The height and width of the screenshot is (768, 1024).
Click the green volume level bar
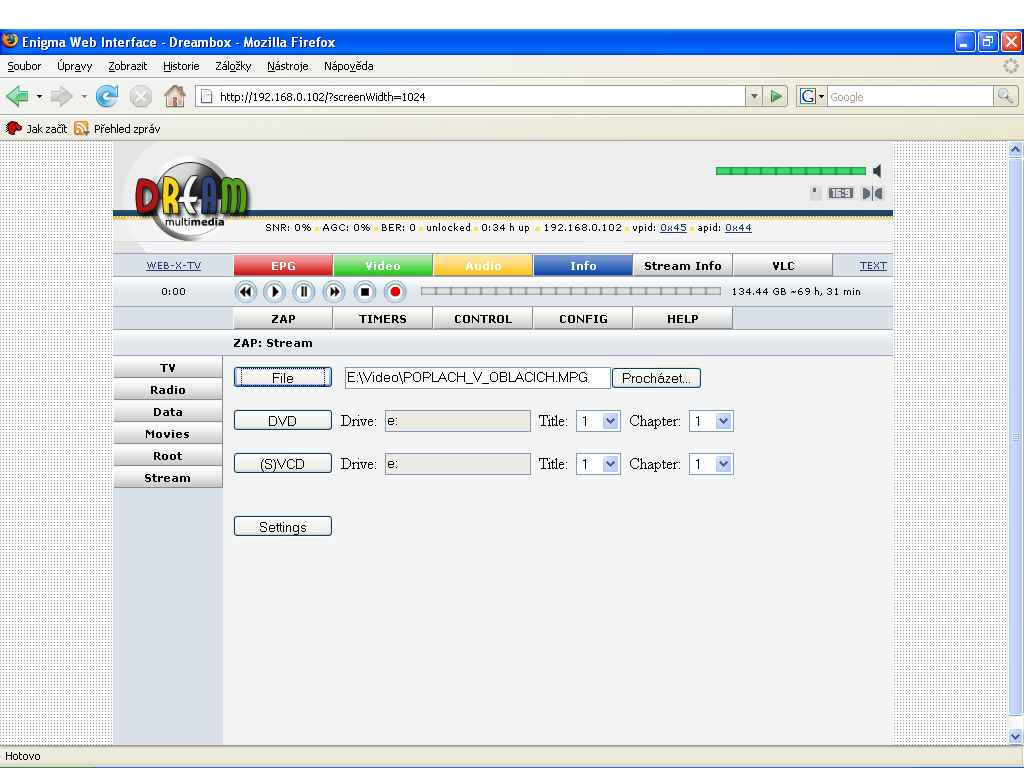point(791,171)
